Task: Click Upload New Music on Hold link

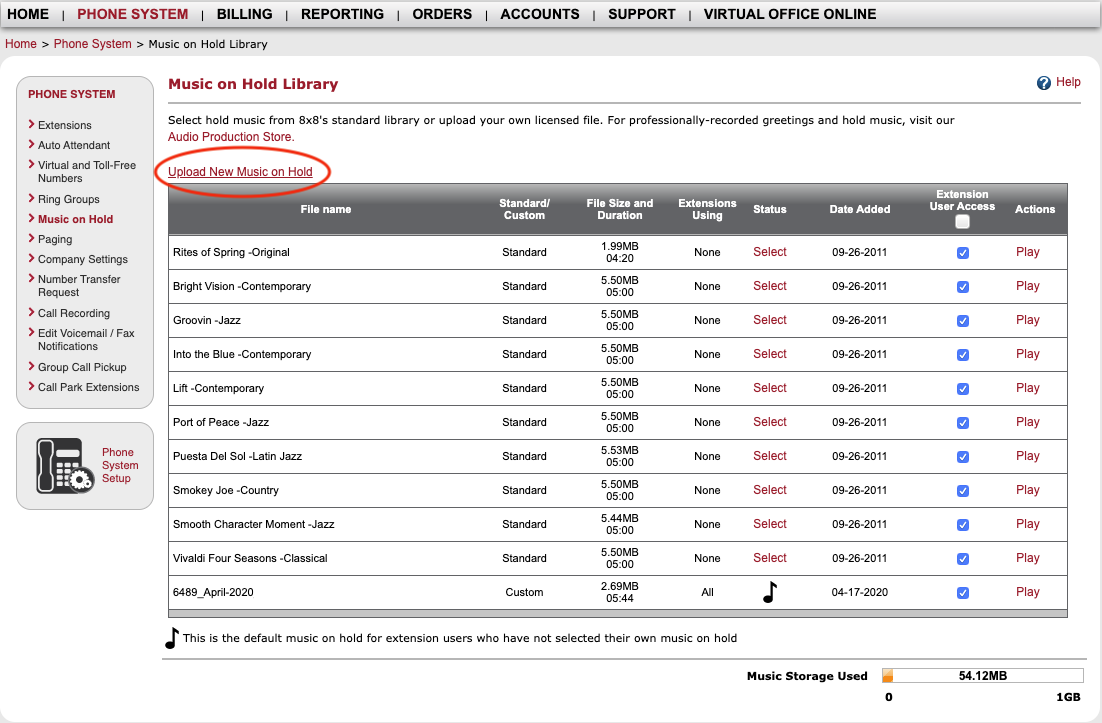Action: 240,171
